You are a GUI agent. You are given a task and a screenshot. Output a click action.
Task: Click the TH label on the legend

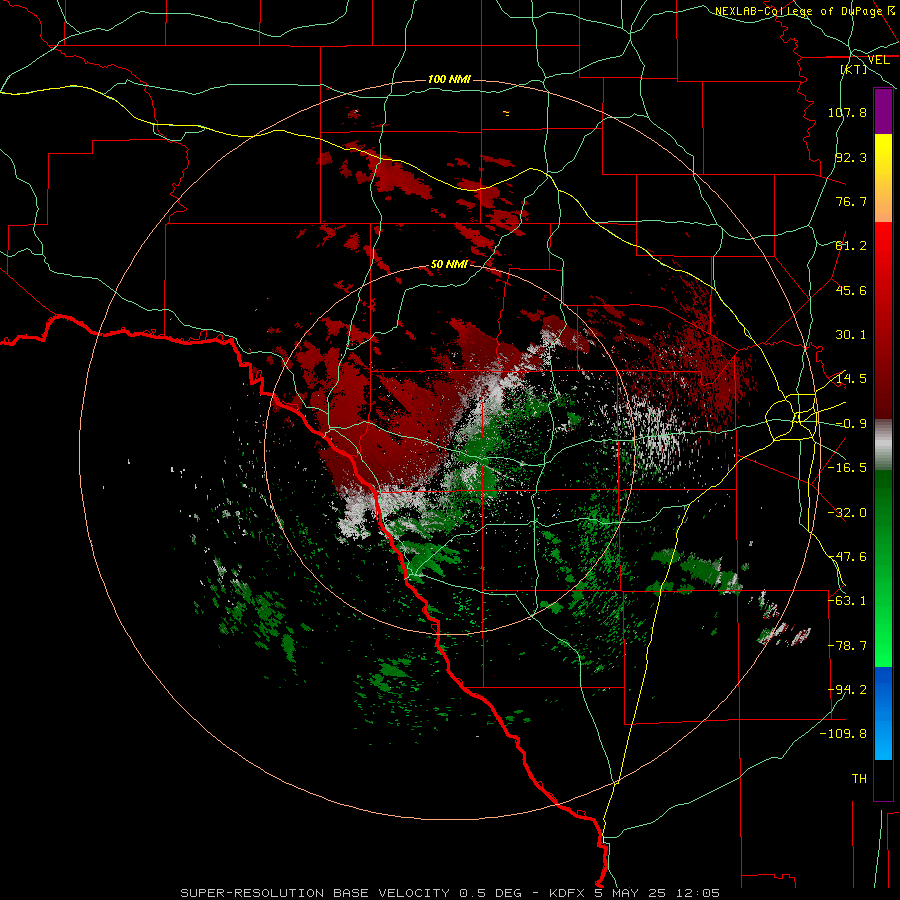859,779
